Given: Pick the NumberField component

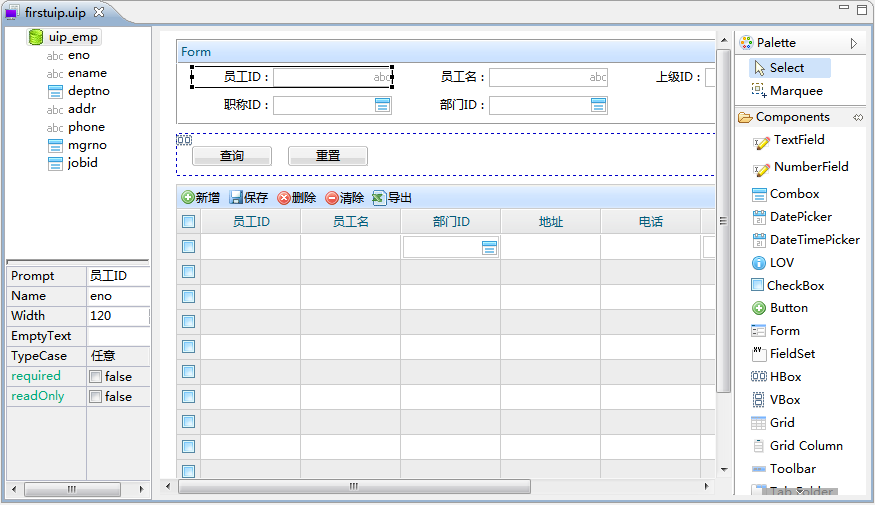Looking at the screenshot, I should point(810,168).
